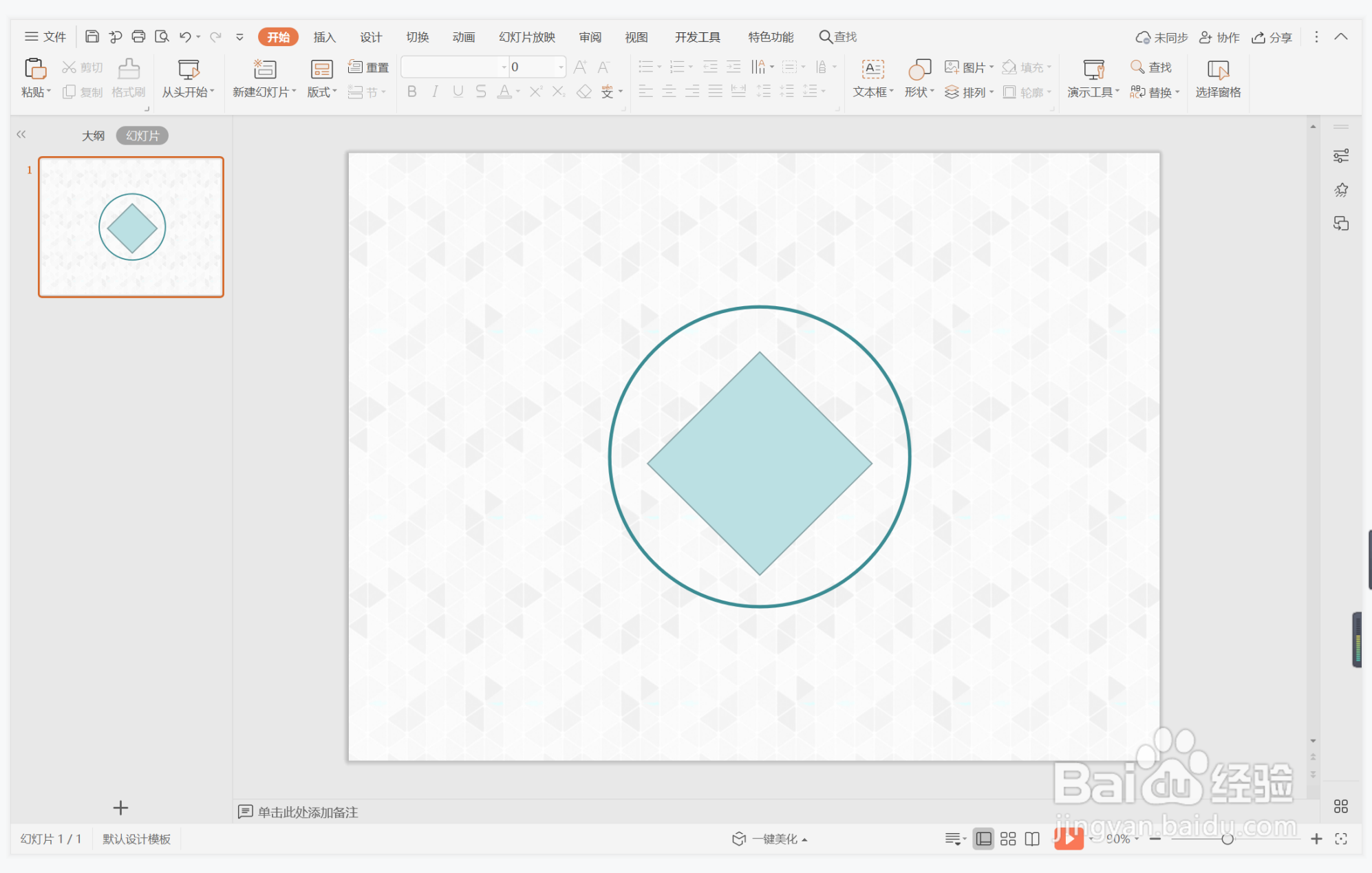Select slide 1 thumbnail
Image resolution: width=1372 pixels, height=873 pixels.
131,227
